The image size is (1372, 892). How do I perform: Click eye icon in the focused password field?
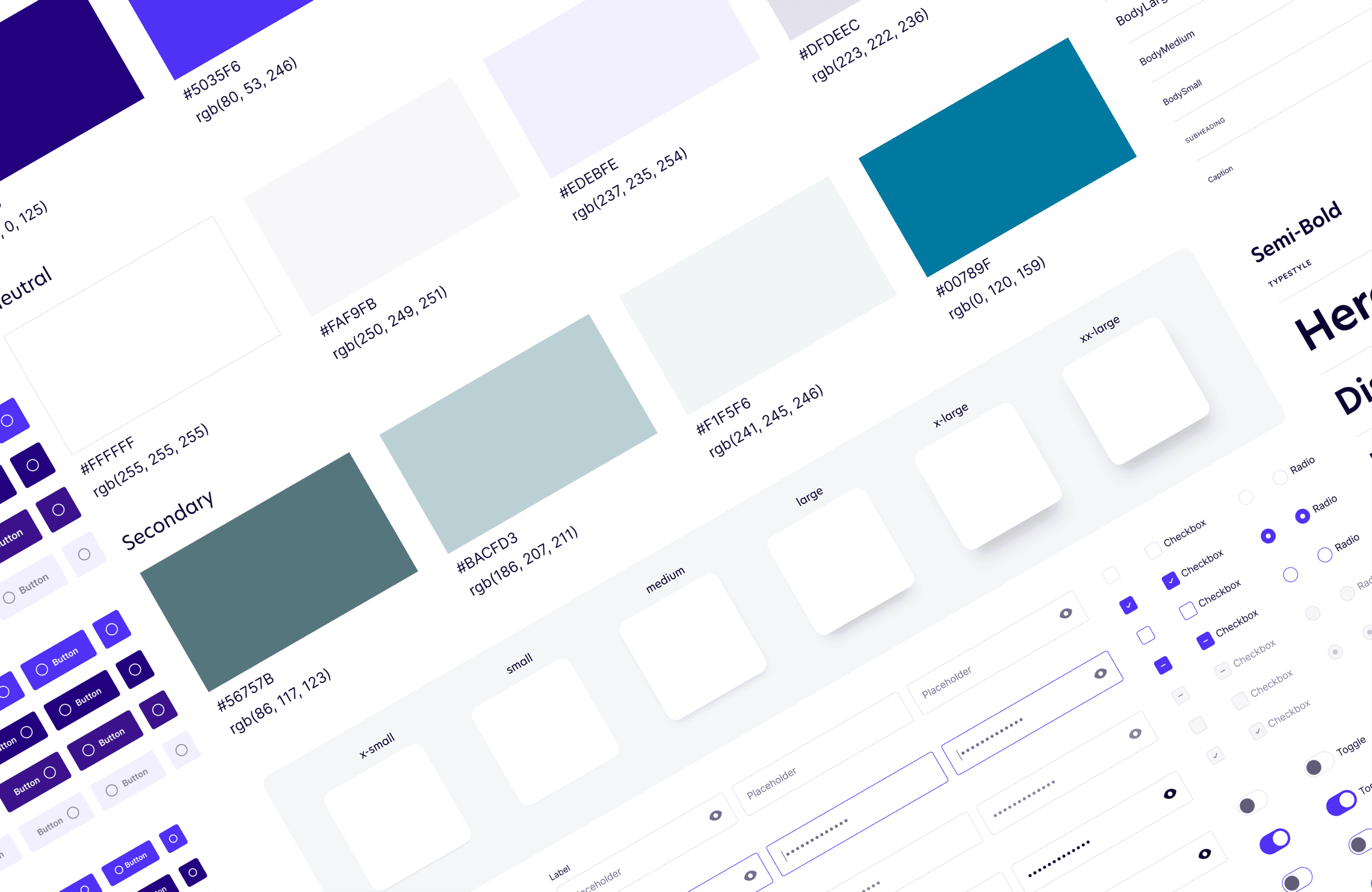coord(1101,673)
